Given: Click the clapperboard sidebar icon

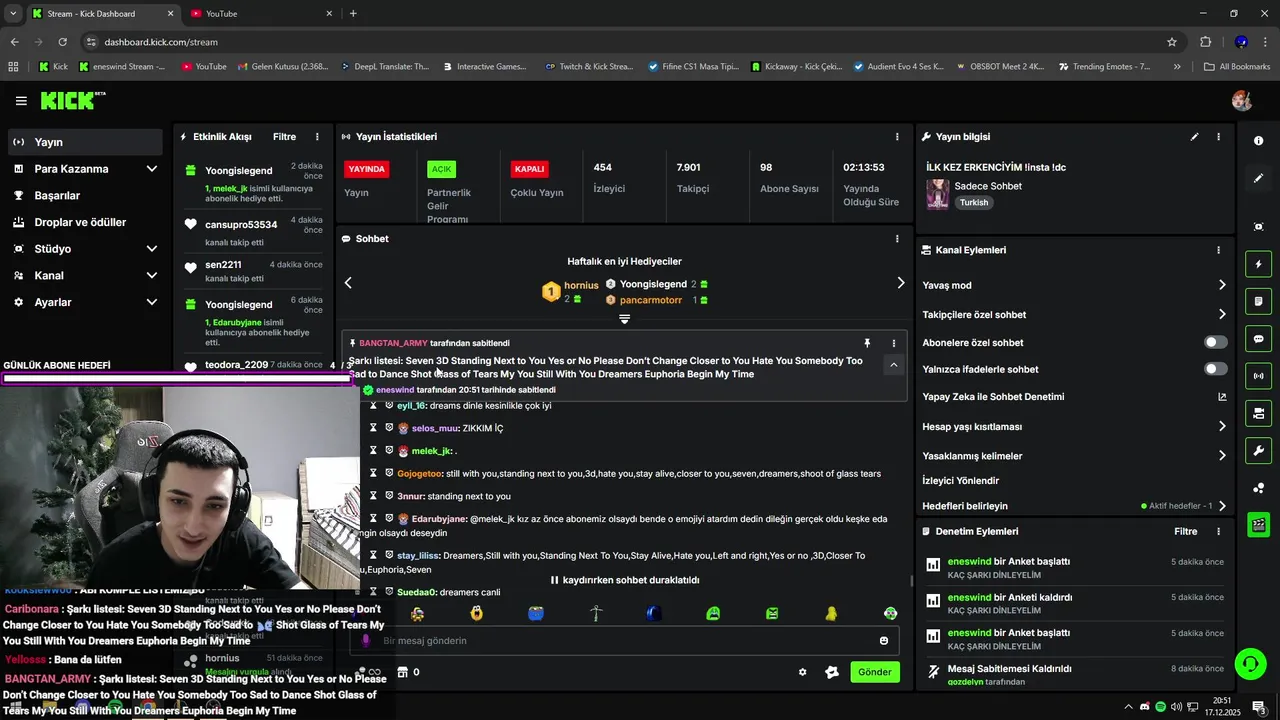Looking at the screenshot, I should (x=1258, y=524).
